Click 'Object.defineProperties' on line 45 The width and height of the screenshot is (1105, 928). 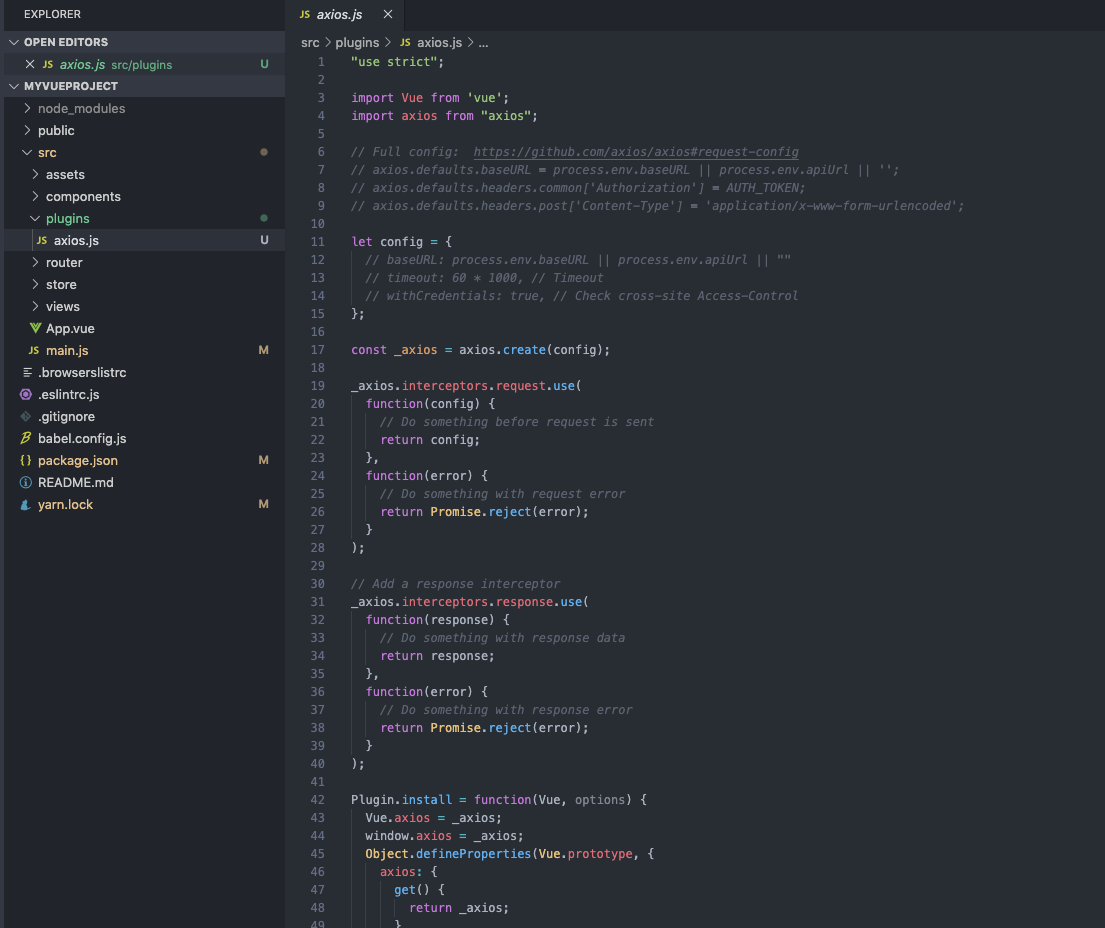448,854
